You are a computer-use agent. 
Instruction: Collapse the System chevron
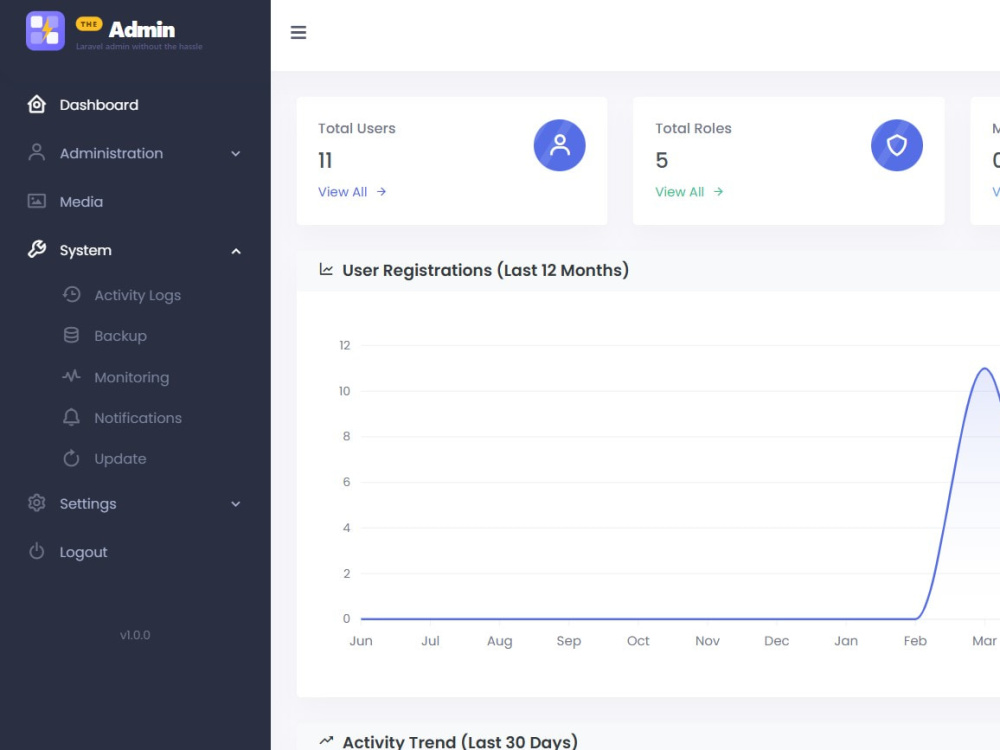[236, 251]
